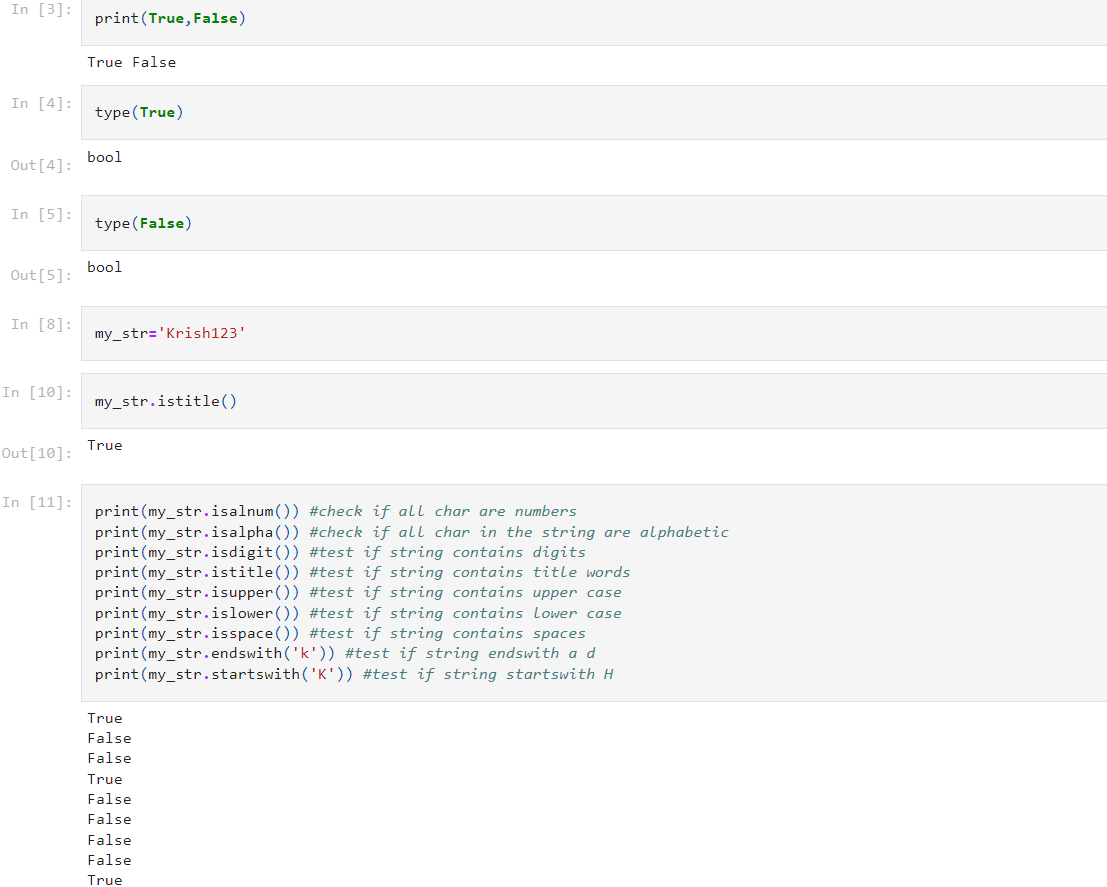
Task: Click the print(my_str.startswith('K')) line
Action: [x=224, y=674]
